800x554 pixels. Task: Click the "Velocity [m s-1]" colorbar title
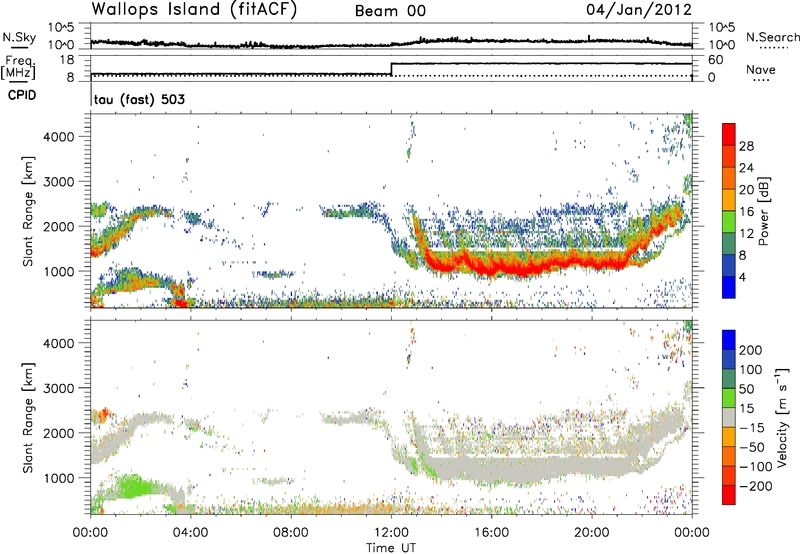coord(782,417)
